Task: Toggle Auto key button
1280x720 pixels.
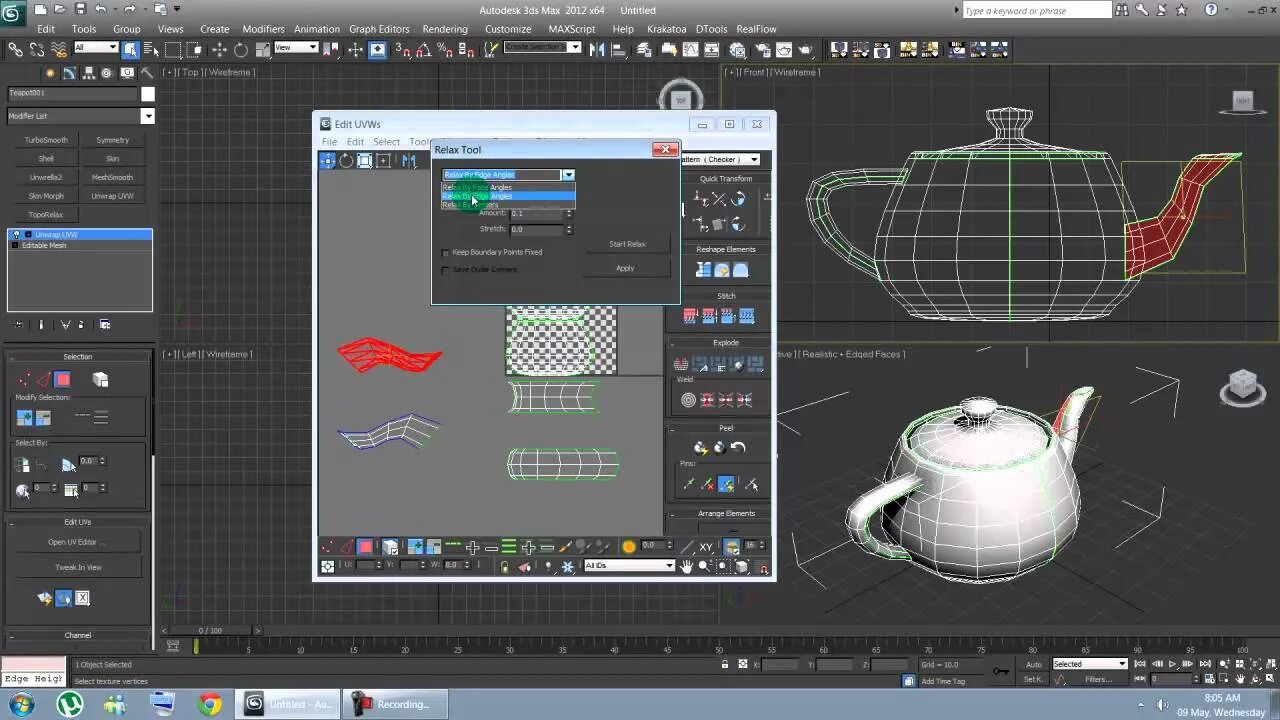Action: [1033, 664]
